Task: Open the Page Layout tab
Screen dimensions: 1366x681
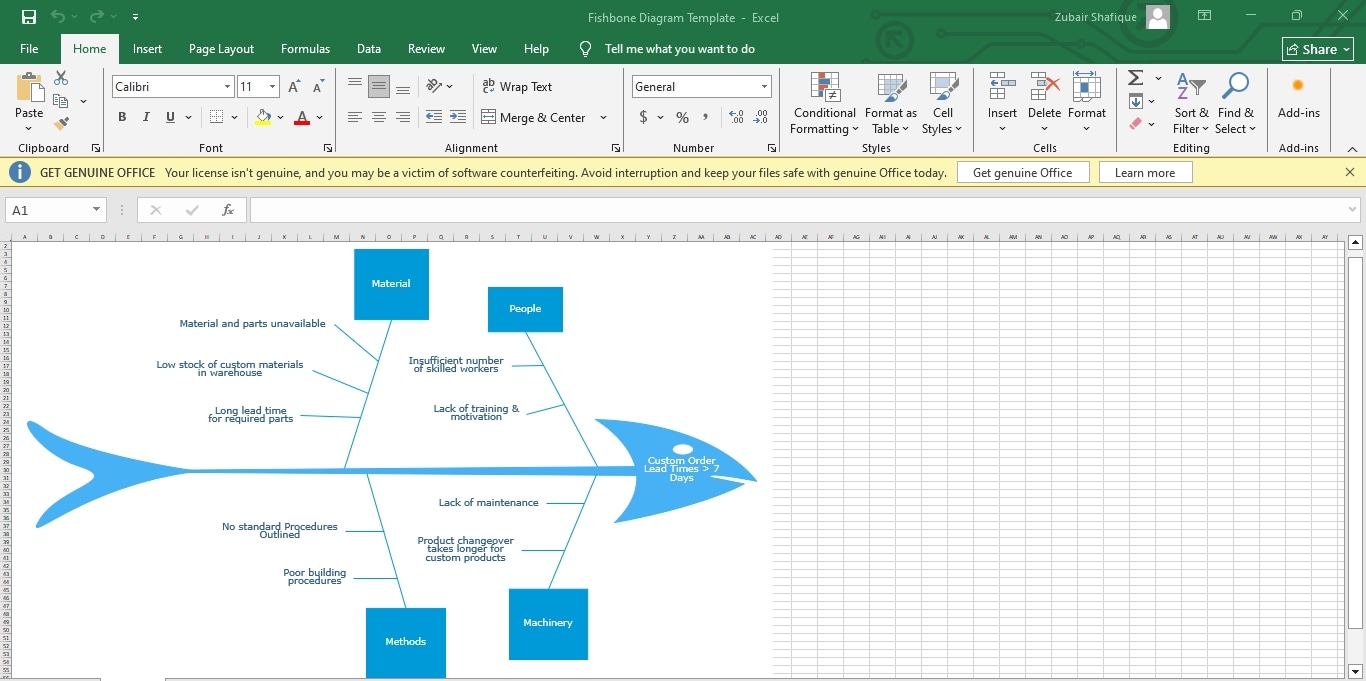Action: (x=220, y=48)
